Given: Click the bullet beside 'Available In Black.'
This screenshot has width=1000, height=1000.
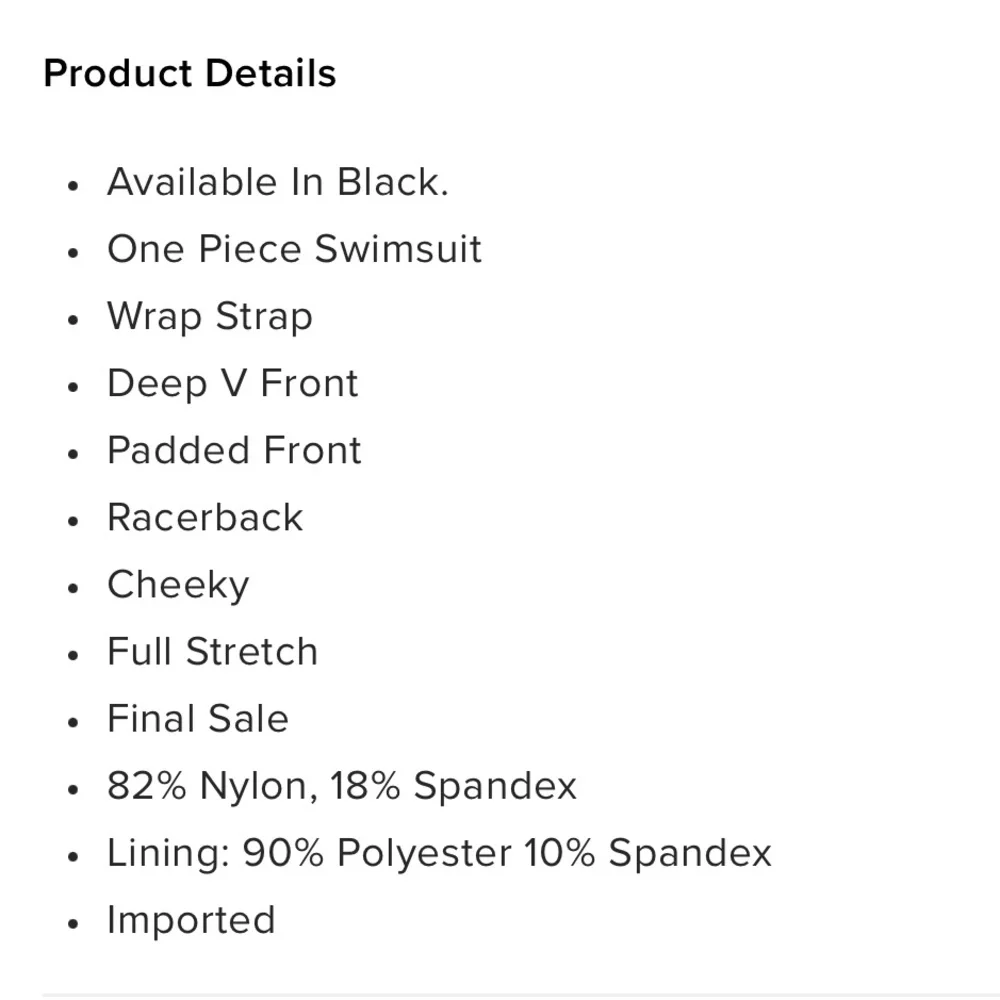Looking at the screenshot, I should [x=72, y=186].
